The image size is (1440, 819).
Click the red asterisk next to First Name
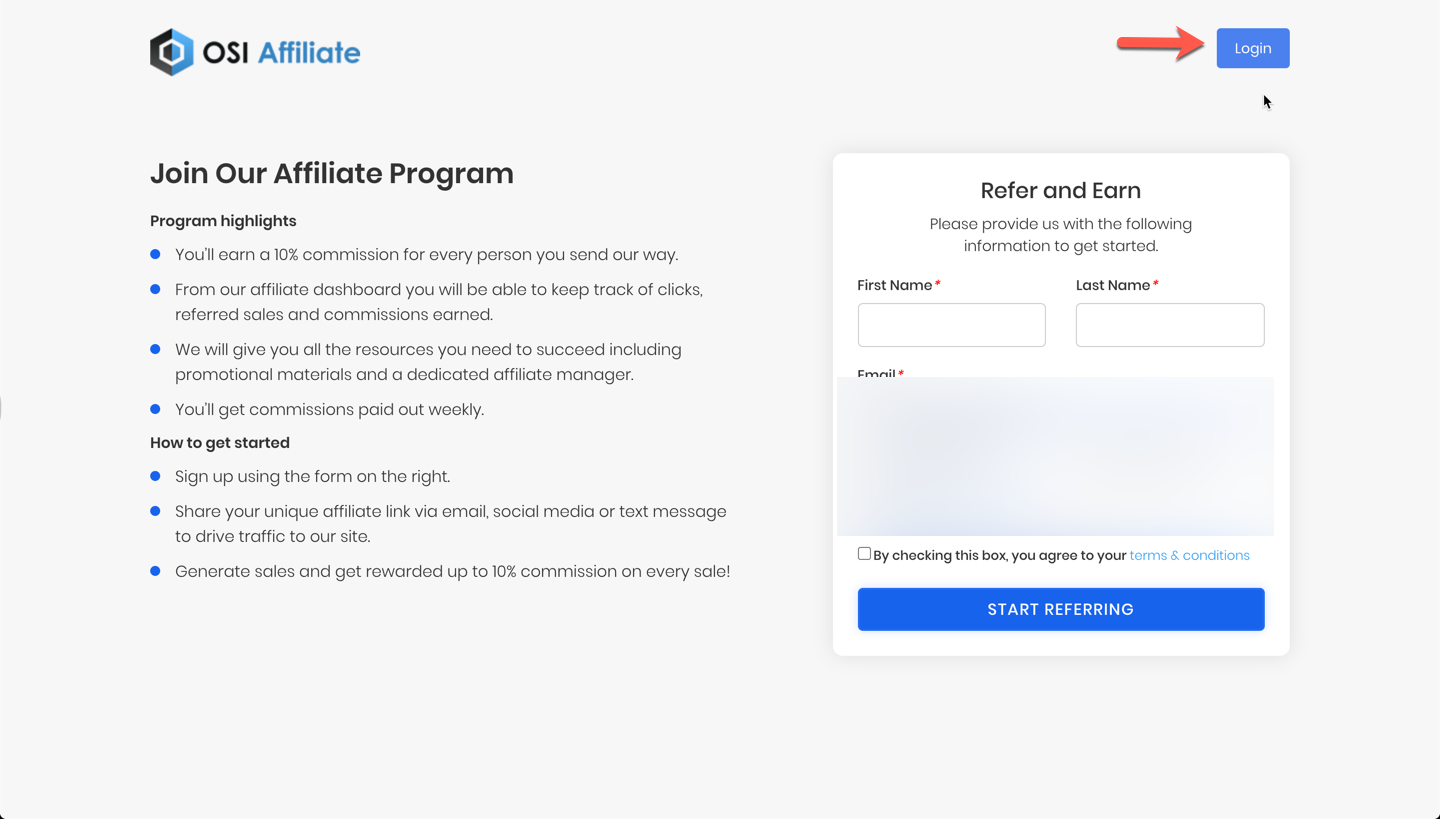[x=937, y=283]
